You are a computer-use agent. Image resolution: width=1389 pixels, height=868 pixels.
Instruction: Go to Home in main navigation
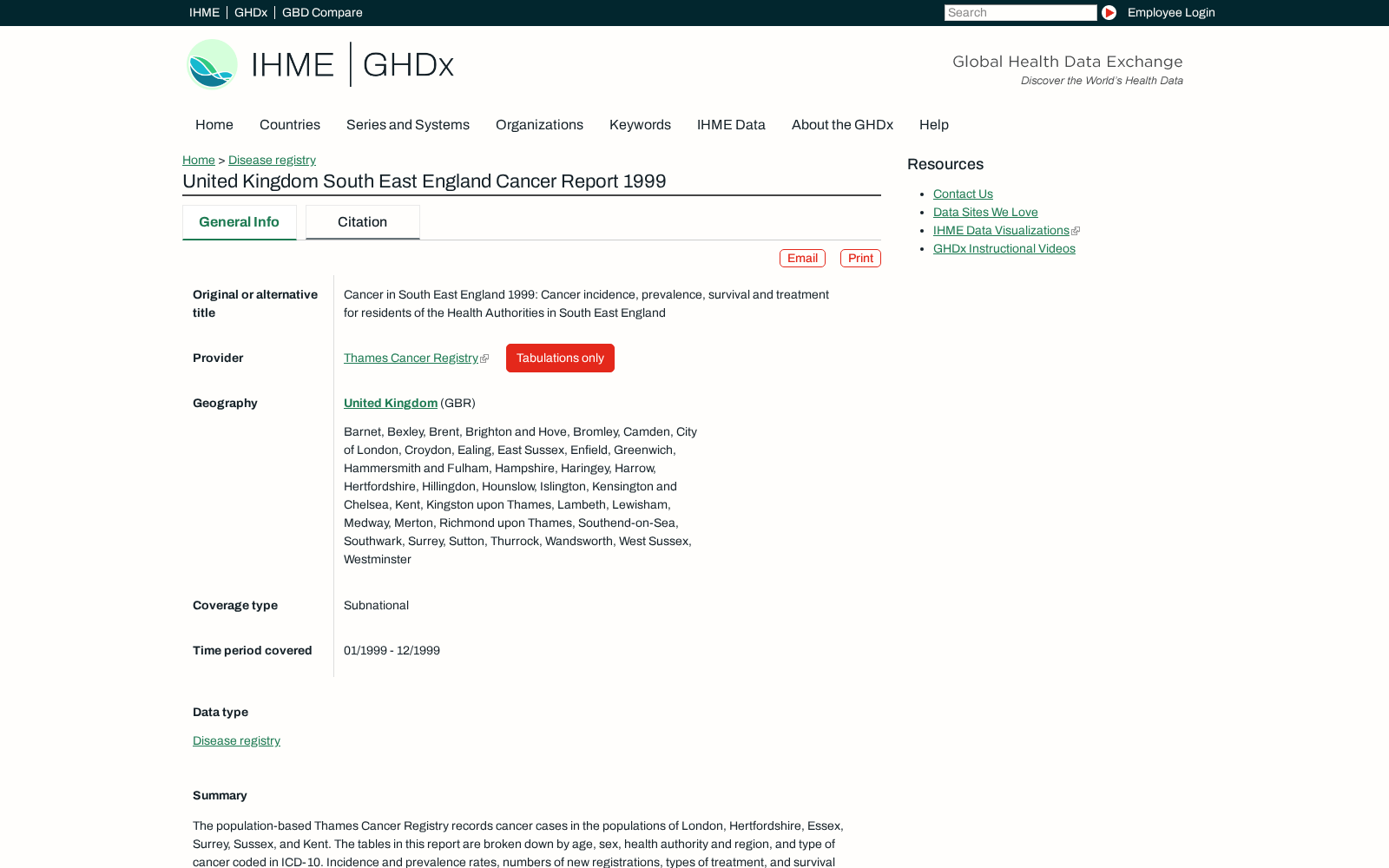[x=214, y=125]
